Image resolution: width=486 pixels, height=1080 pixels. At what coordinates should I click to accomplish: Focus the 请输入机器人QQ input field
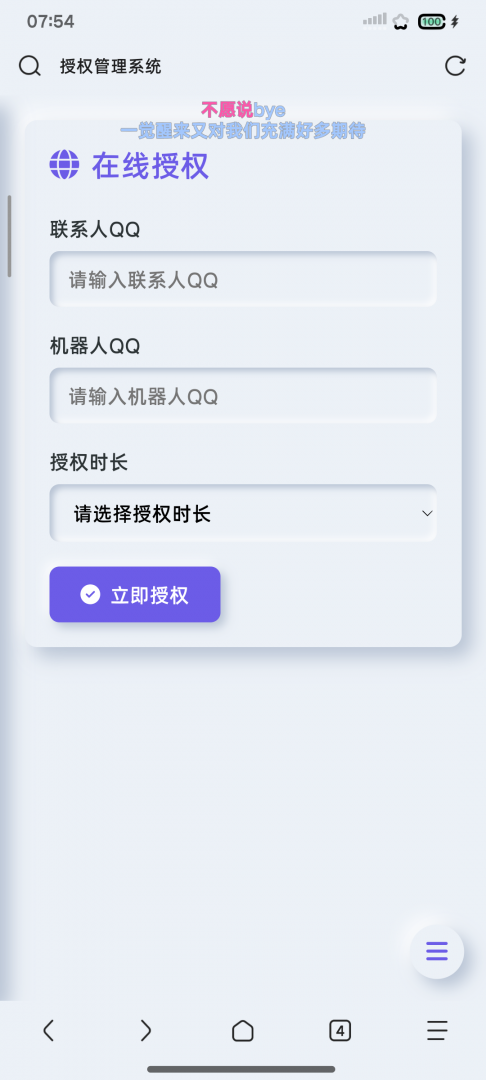[243, 396]
